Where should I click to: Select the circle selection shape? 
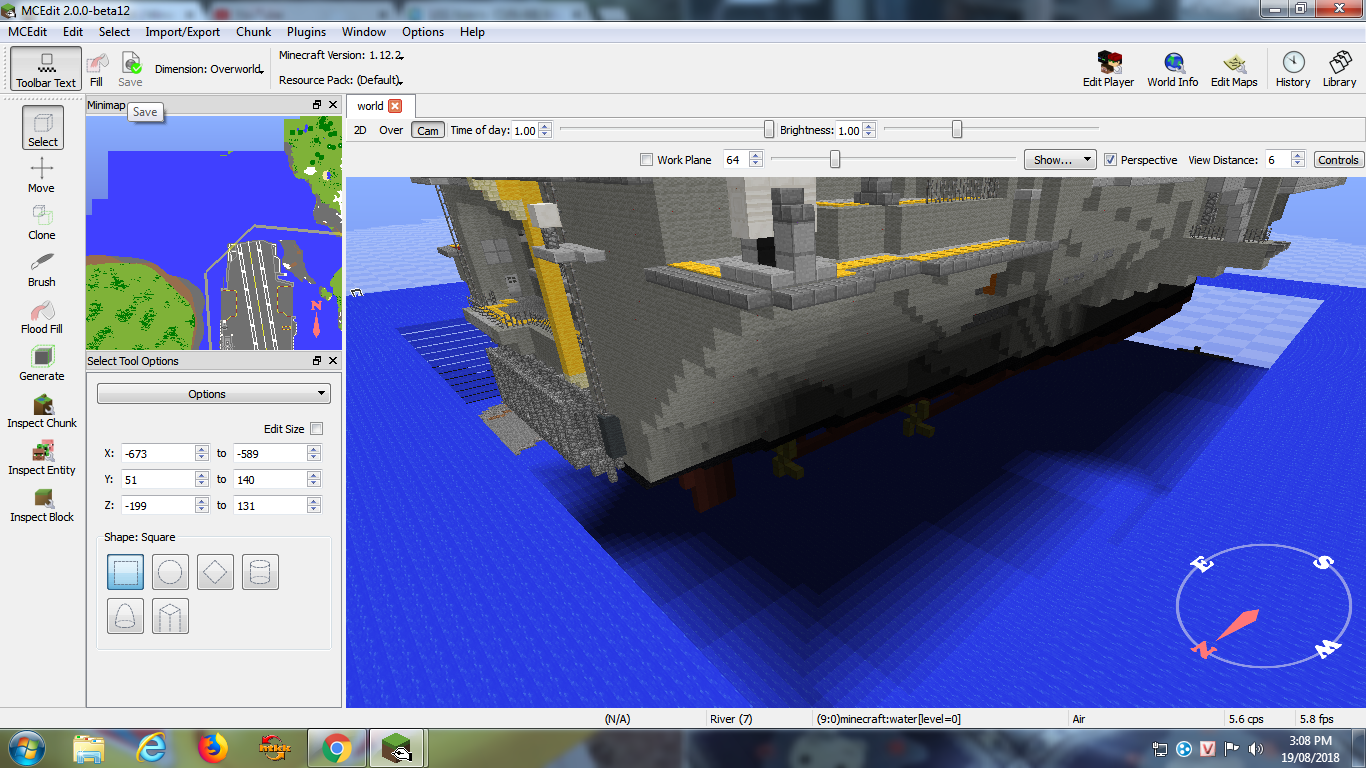coord(171,572)
